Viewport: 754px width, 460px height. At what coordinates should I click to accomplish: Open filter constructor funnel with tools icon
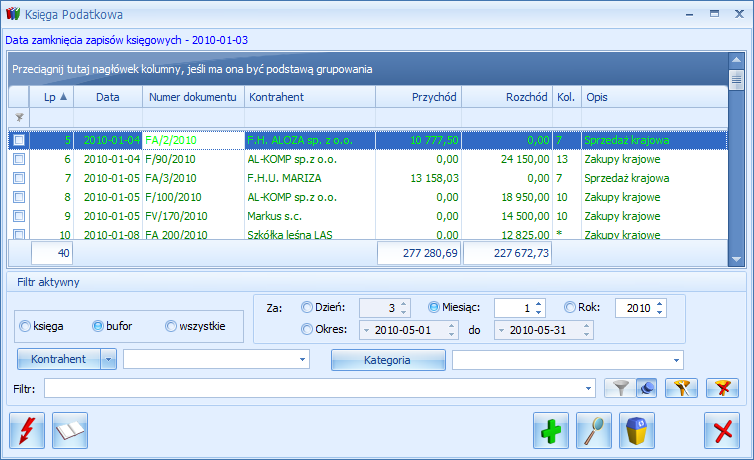pos(681,388)
